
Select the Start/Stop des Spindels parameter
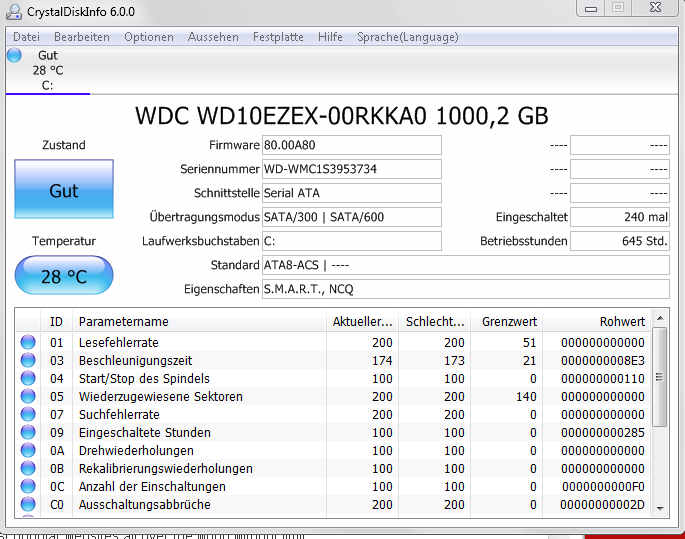[144, 379]
